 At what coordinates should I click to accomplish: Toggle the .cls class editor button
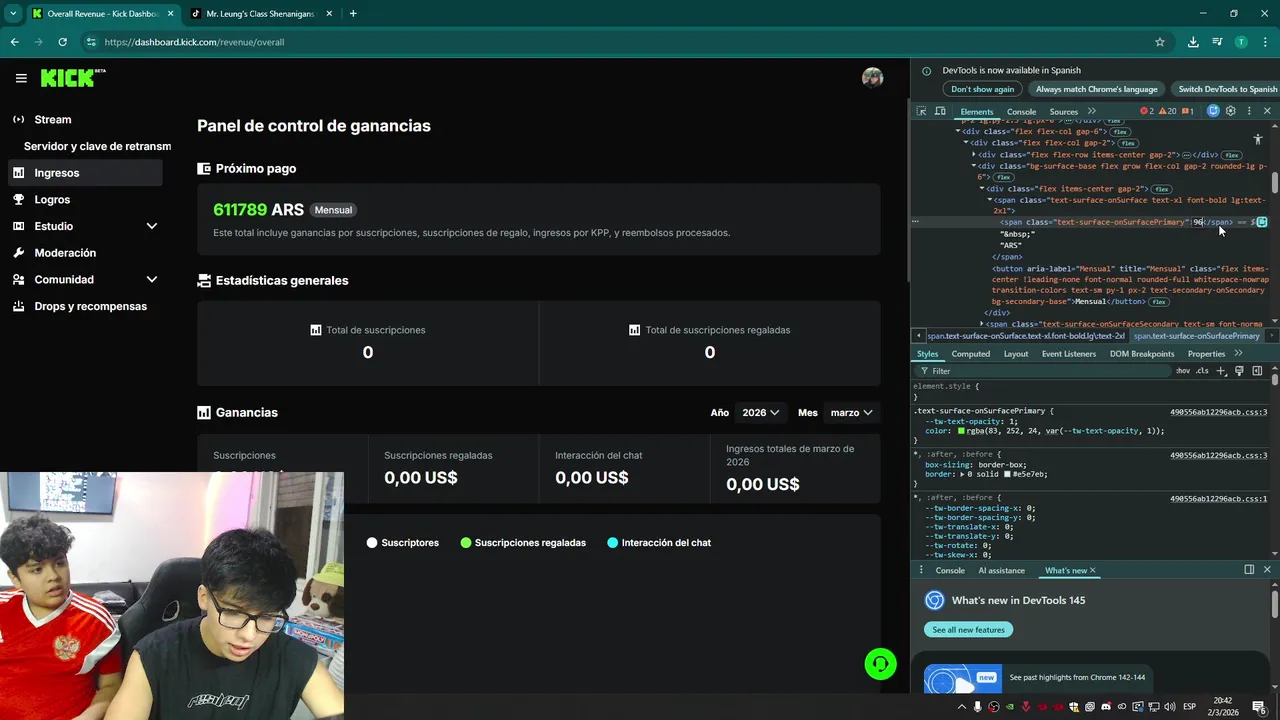click(1202, 371)
